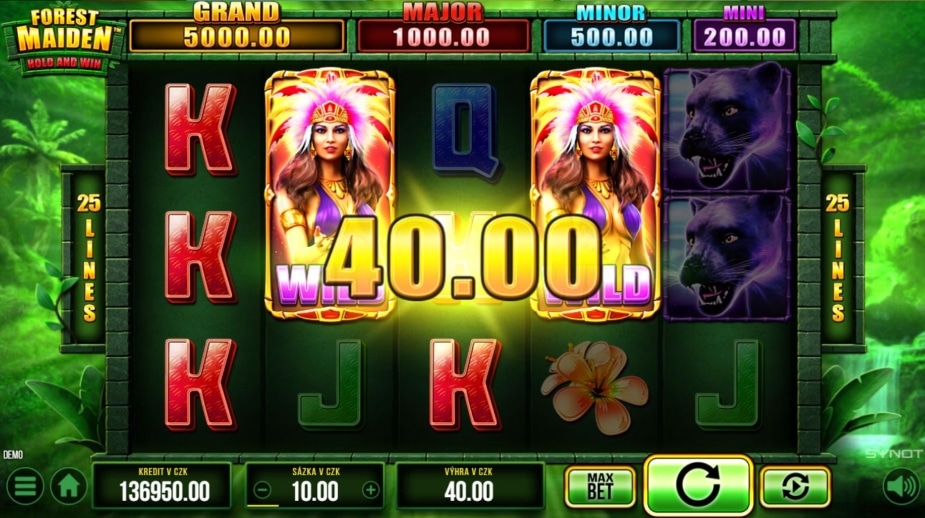Select the MINOR 500.00 jackpot display
The width and height of the screenshot is (925, 518).
click(611, 29)
